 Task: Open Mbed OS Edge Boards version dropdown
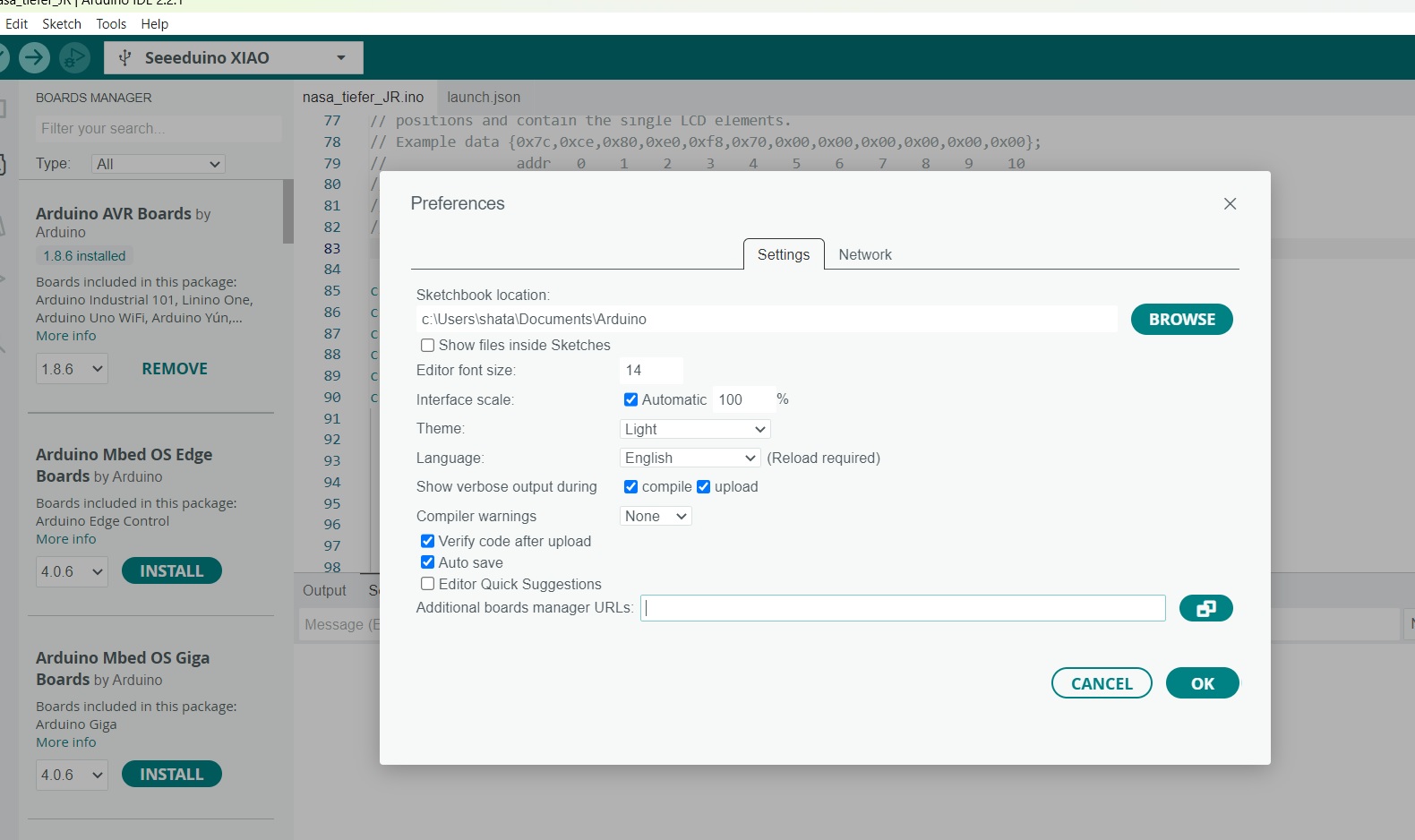click(x=72, y=571)
